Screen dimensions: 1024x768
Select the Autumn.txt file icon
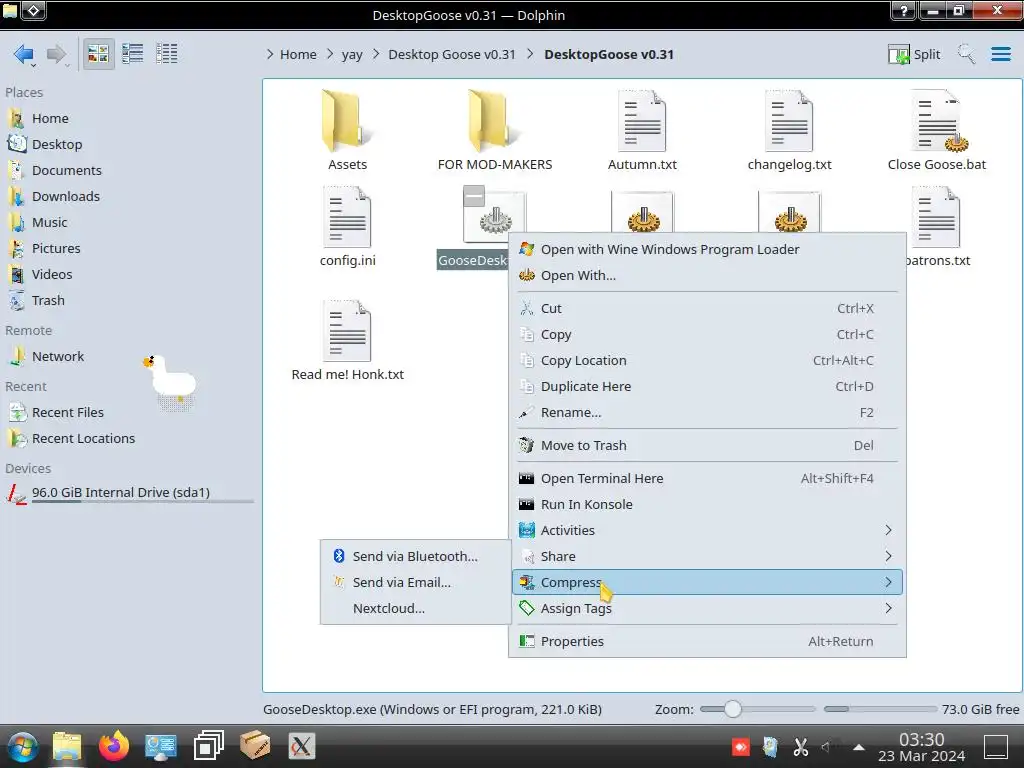[642, 121]
